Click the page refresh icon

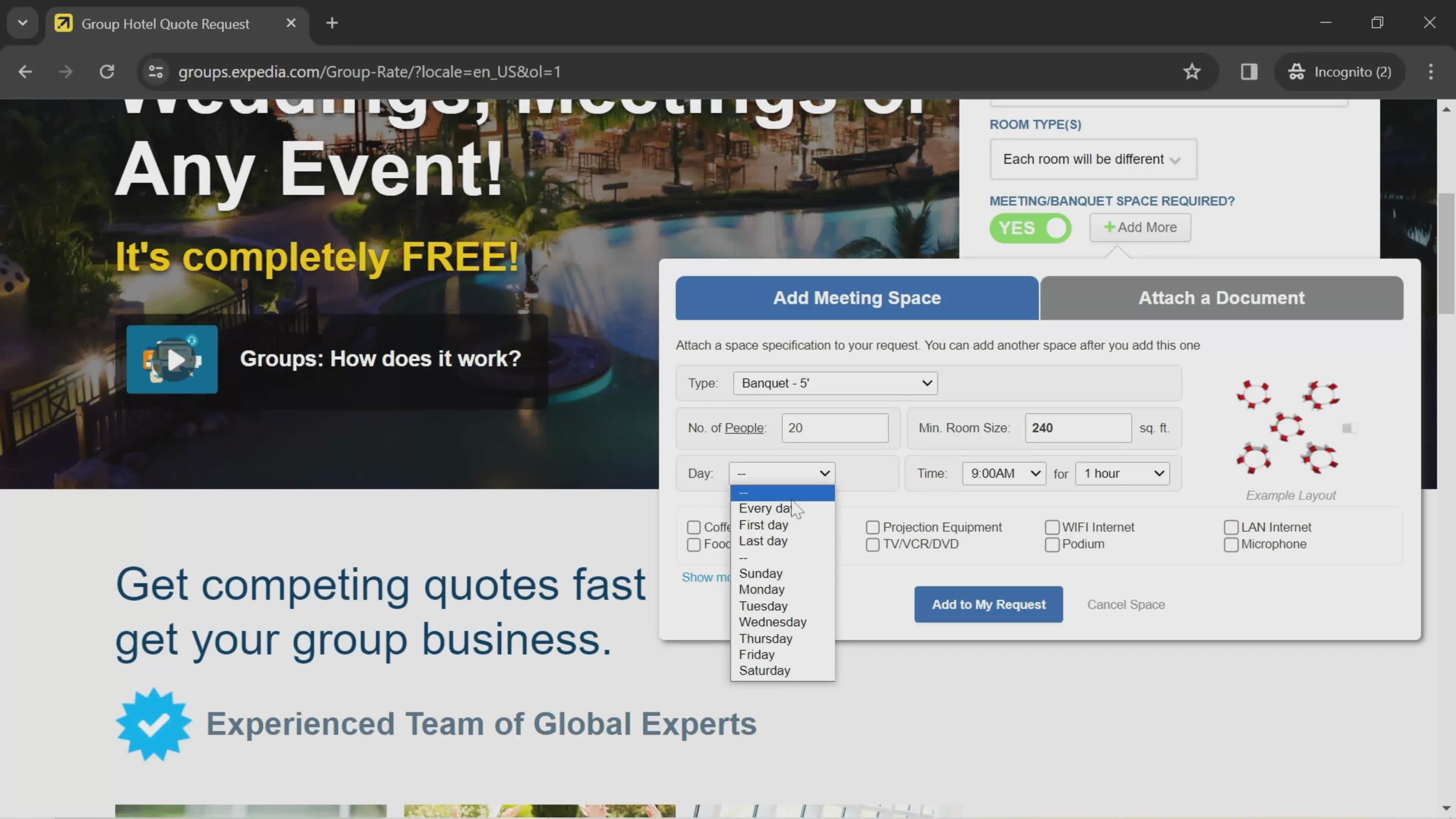107,71
